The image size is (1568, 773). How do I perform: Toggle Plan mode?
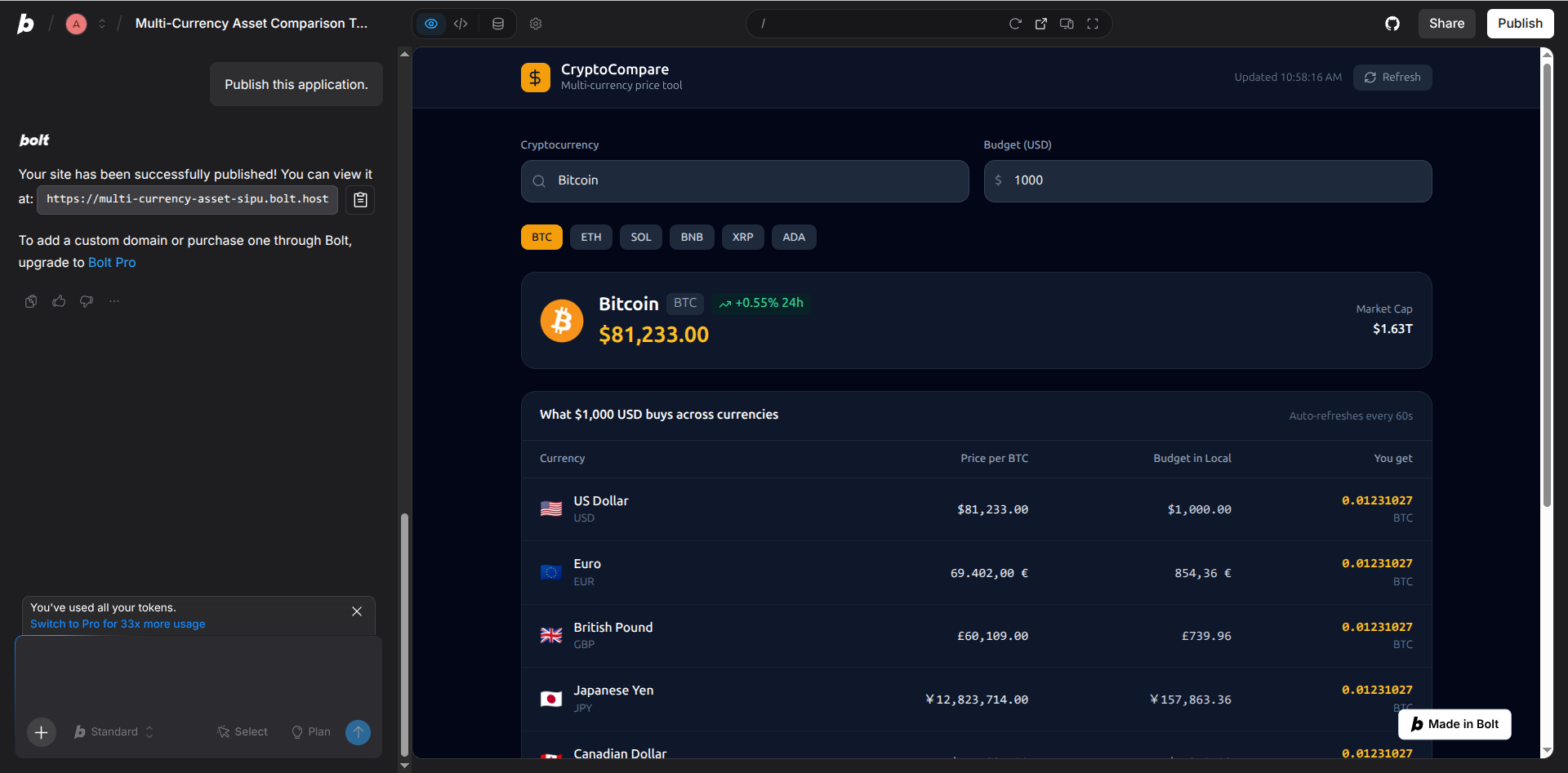click(311, 732)
